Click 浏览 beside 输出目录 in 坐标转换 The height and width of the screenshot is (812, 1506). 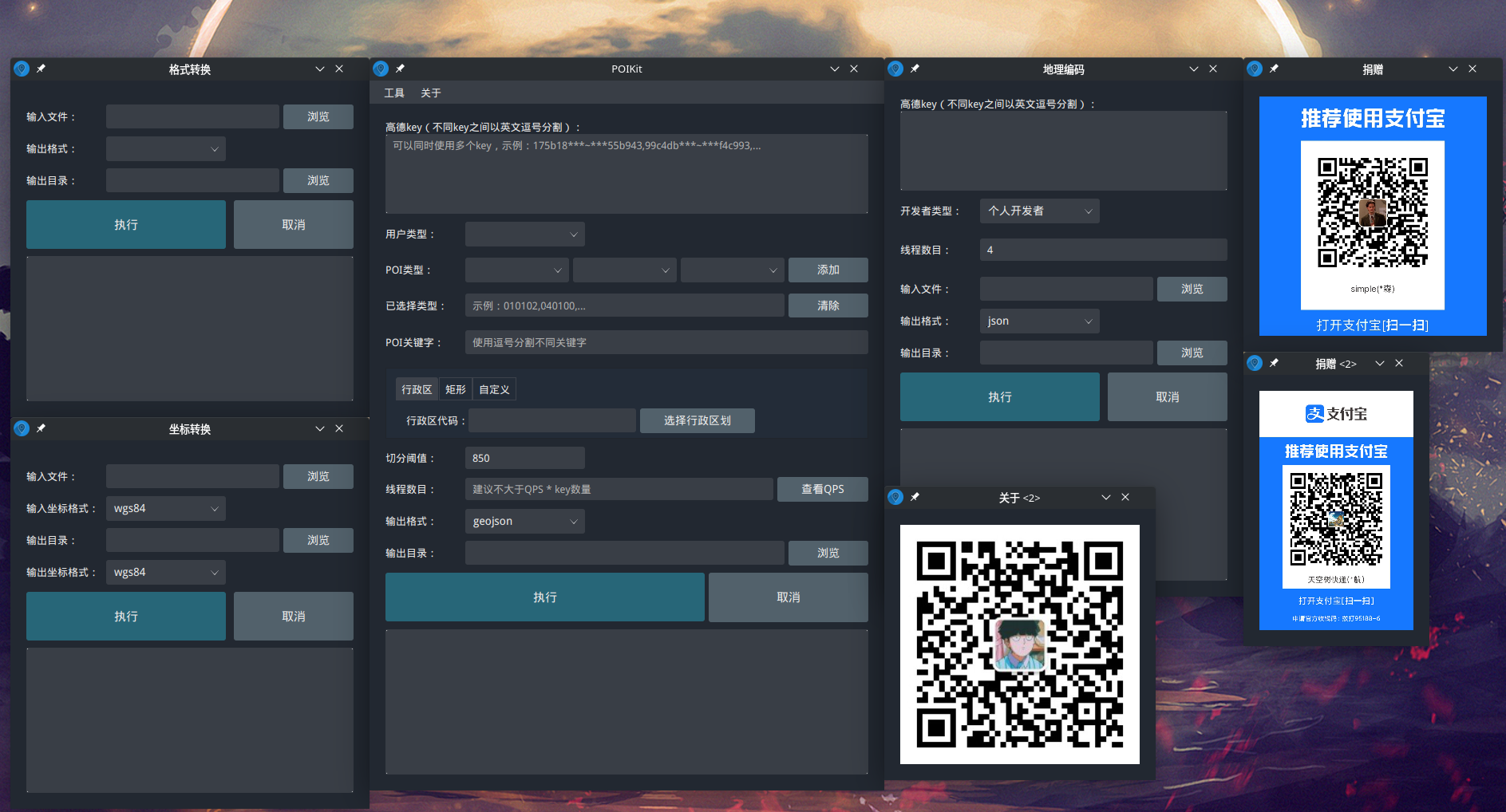pos(318,540)
